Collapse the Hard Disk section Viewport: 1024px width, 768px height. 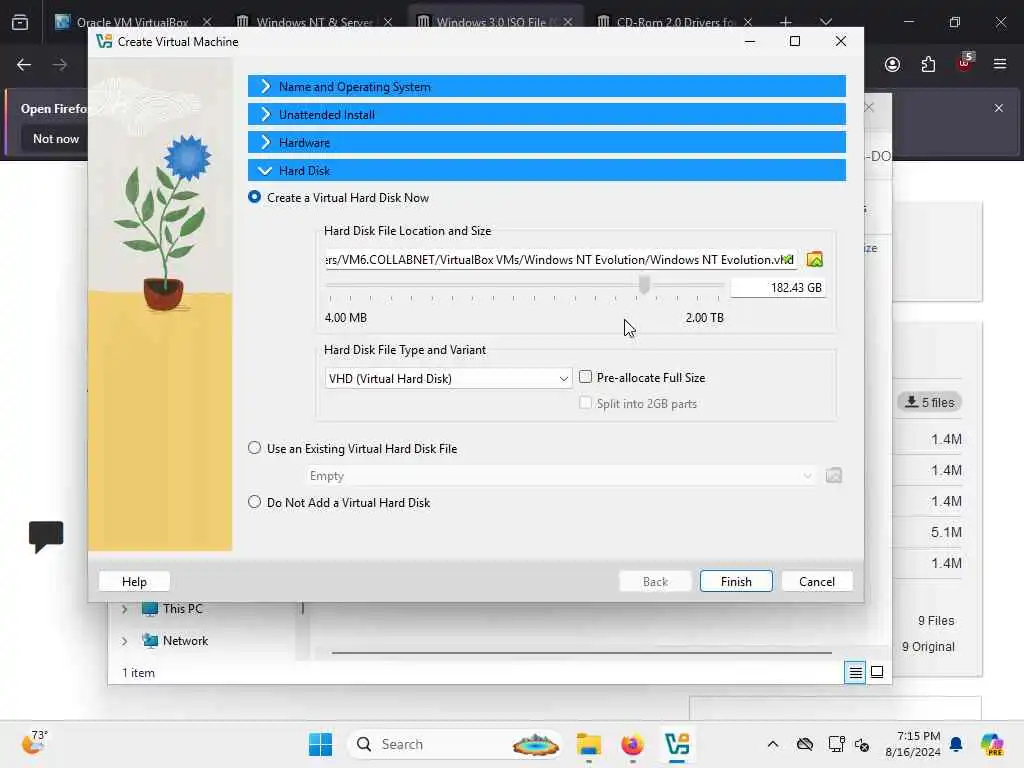(x=547, y=170)
